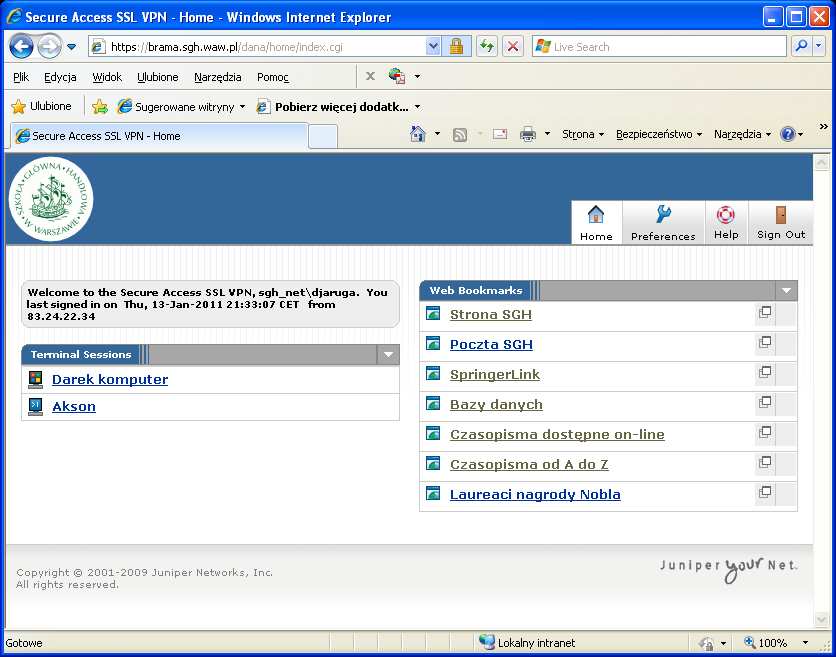Open Preferences wrench icon
The width and height of the screenshot is (836, 657).
[663, 214]
